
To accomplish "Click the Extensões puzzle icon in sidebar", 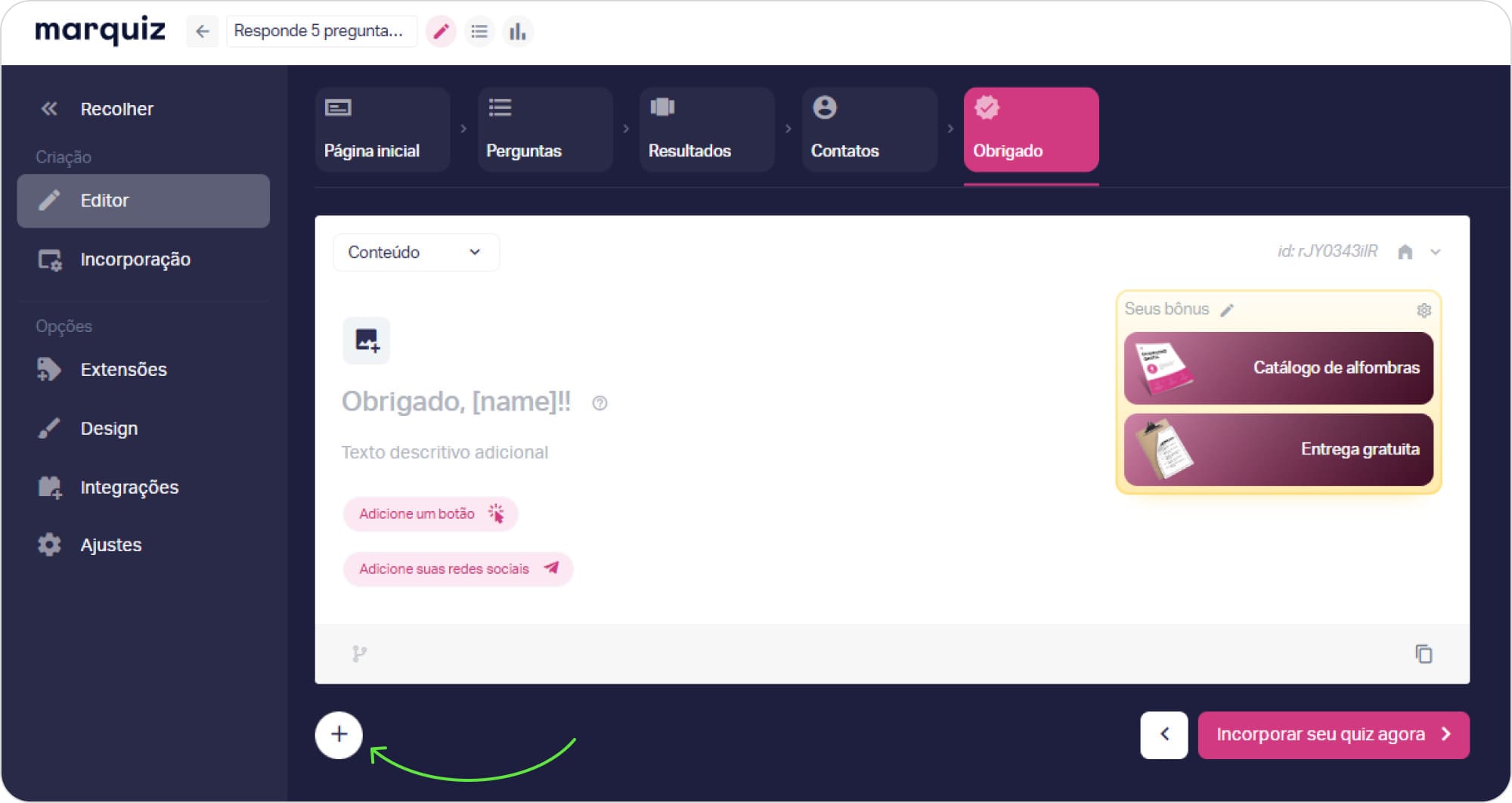I will click(49, 370).
